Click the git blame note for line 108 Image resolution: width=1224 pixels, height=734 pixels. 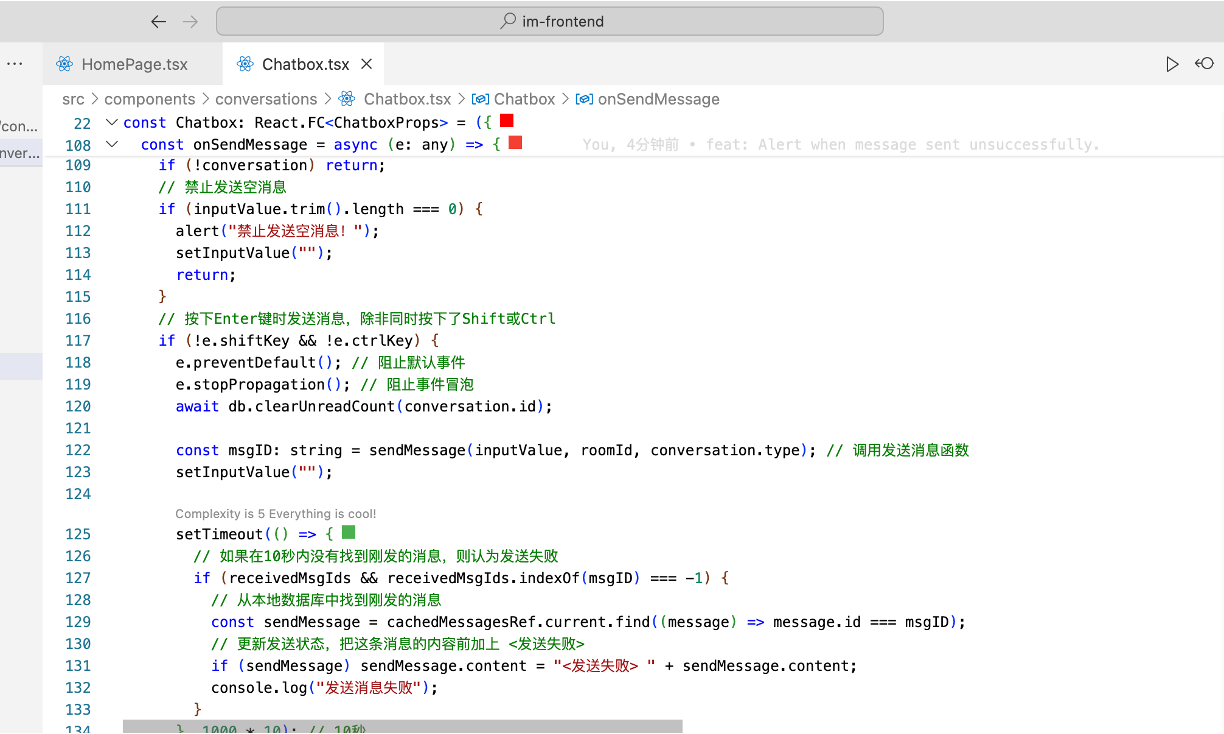(841, 145)
